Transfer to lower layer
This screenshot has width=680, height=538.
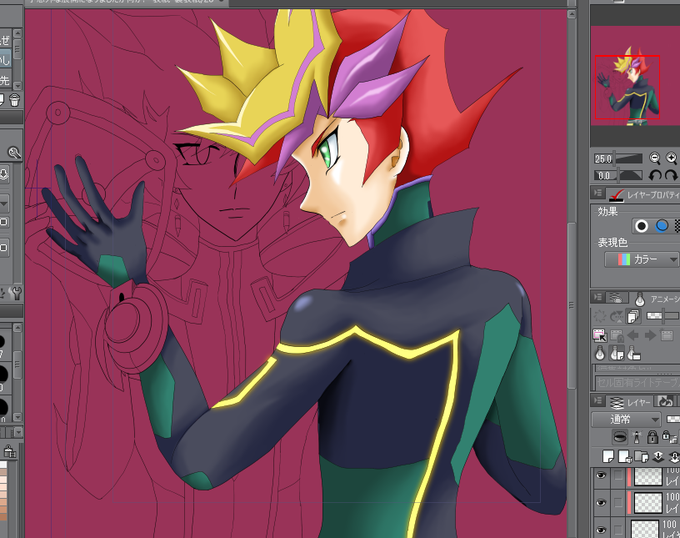[x=658, y=456]
